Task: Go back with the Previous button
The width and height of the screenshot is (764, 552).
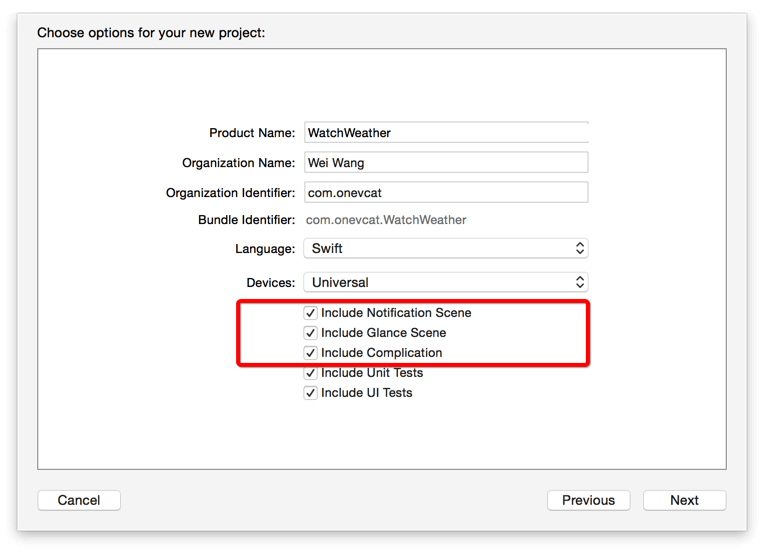Action: point(588,500)
